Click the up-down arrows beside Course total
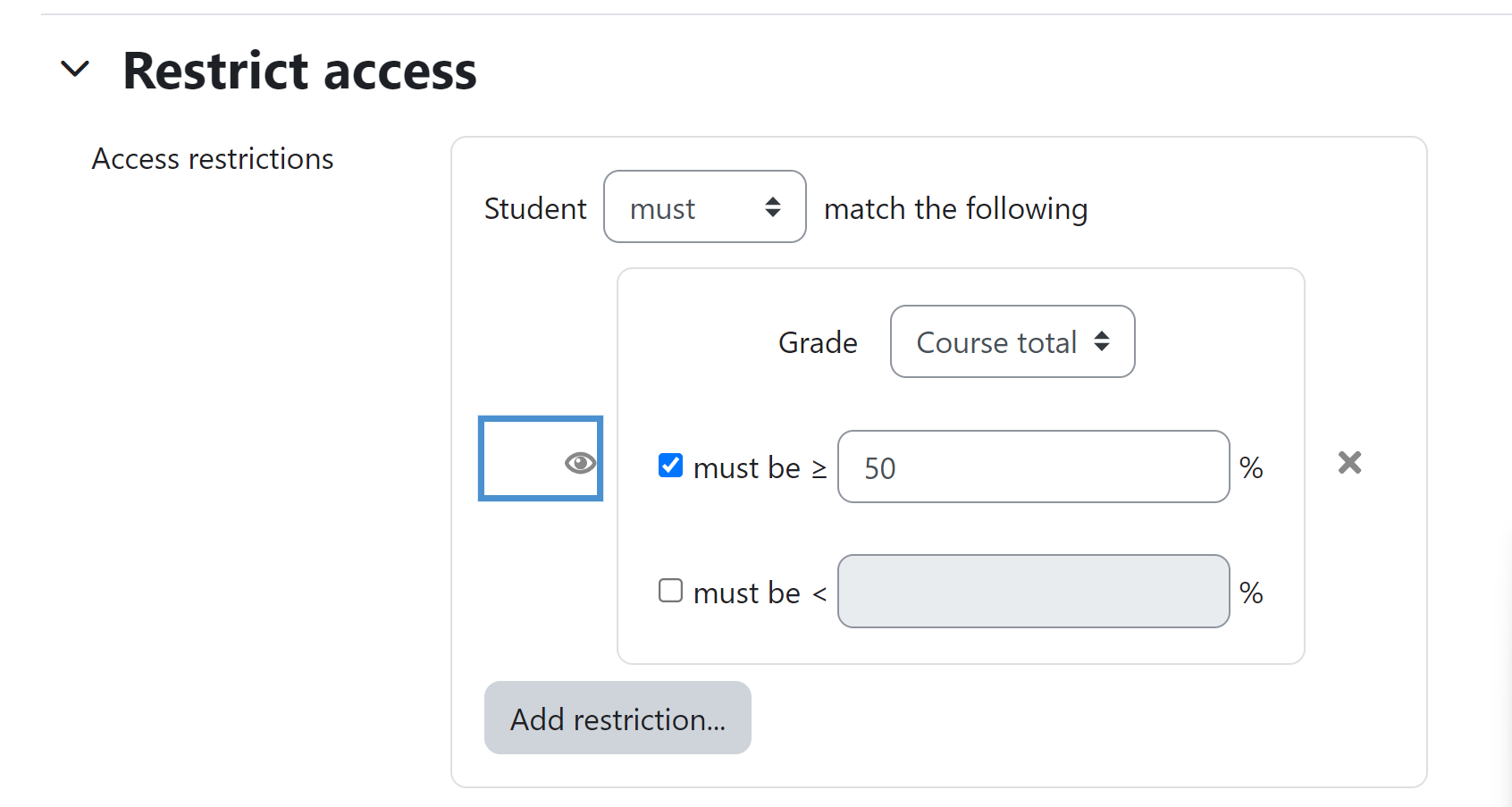This screenshot has height=807, width=1512. coord(1102,341)
